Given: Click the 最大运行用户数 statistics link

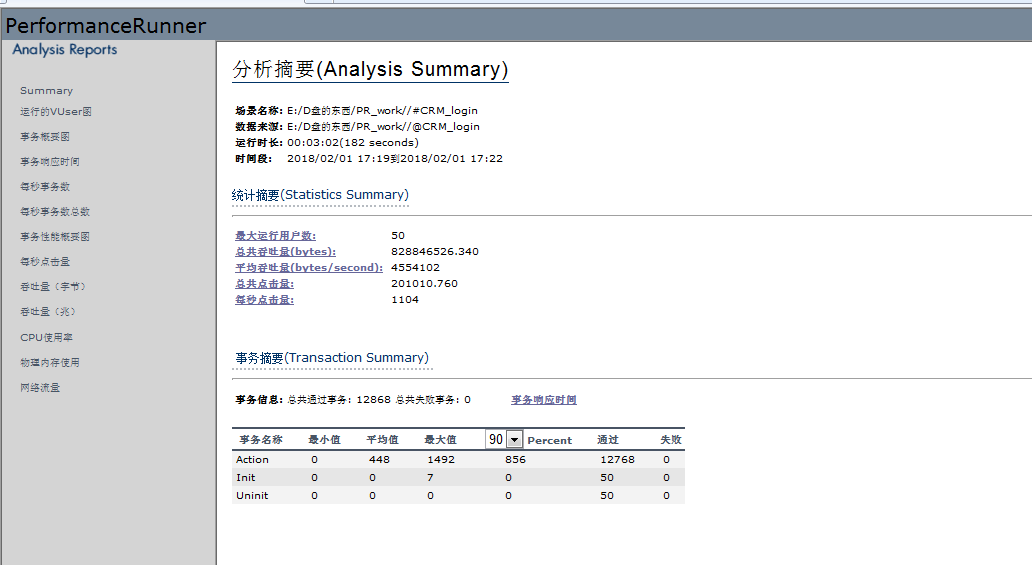Looking at the screenshot, I should (x=275, y=236).
